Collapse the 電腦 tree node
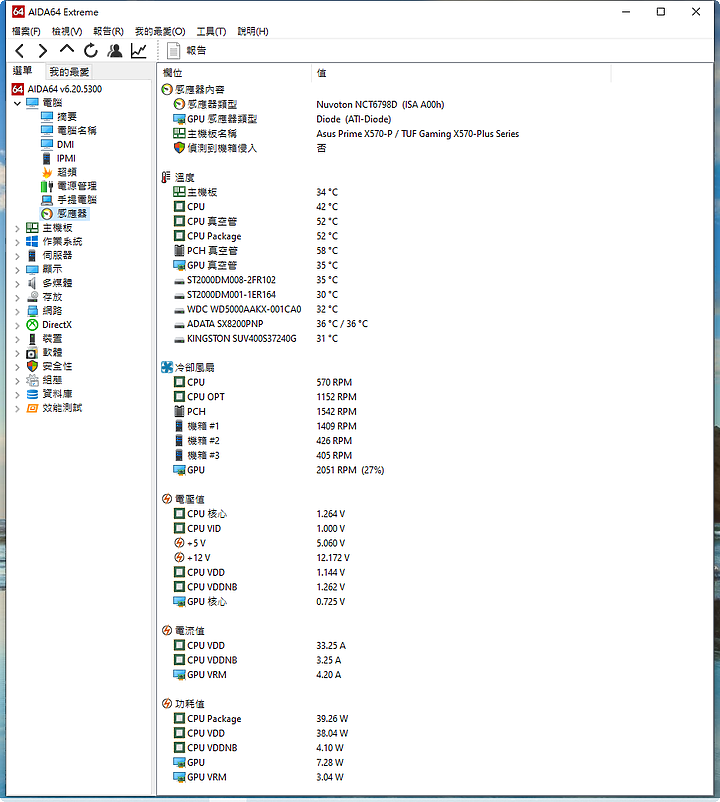Viewport: 720px width, 802px height. (x=17, y=103)
